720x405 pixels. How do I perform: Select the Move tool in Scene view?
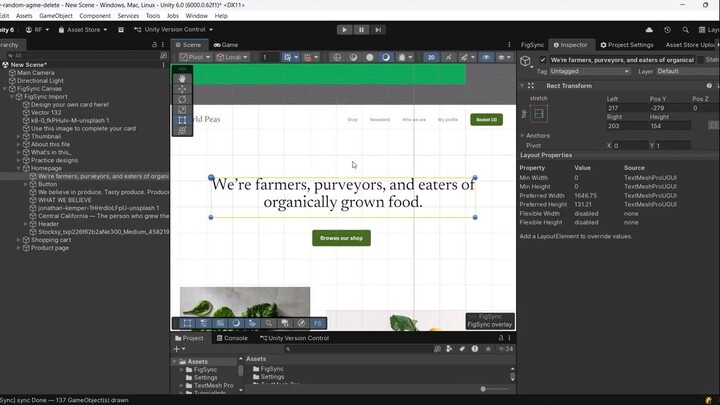pos(182,89)
